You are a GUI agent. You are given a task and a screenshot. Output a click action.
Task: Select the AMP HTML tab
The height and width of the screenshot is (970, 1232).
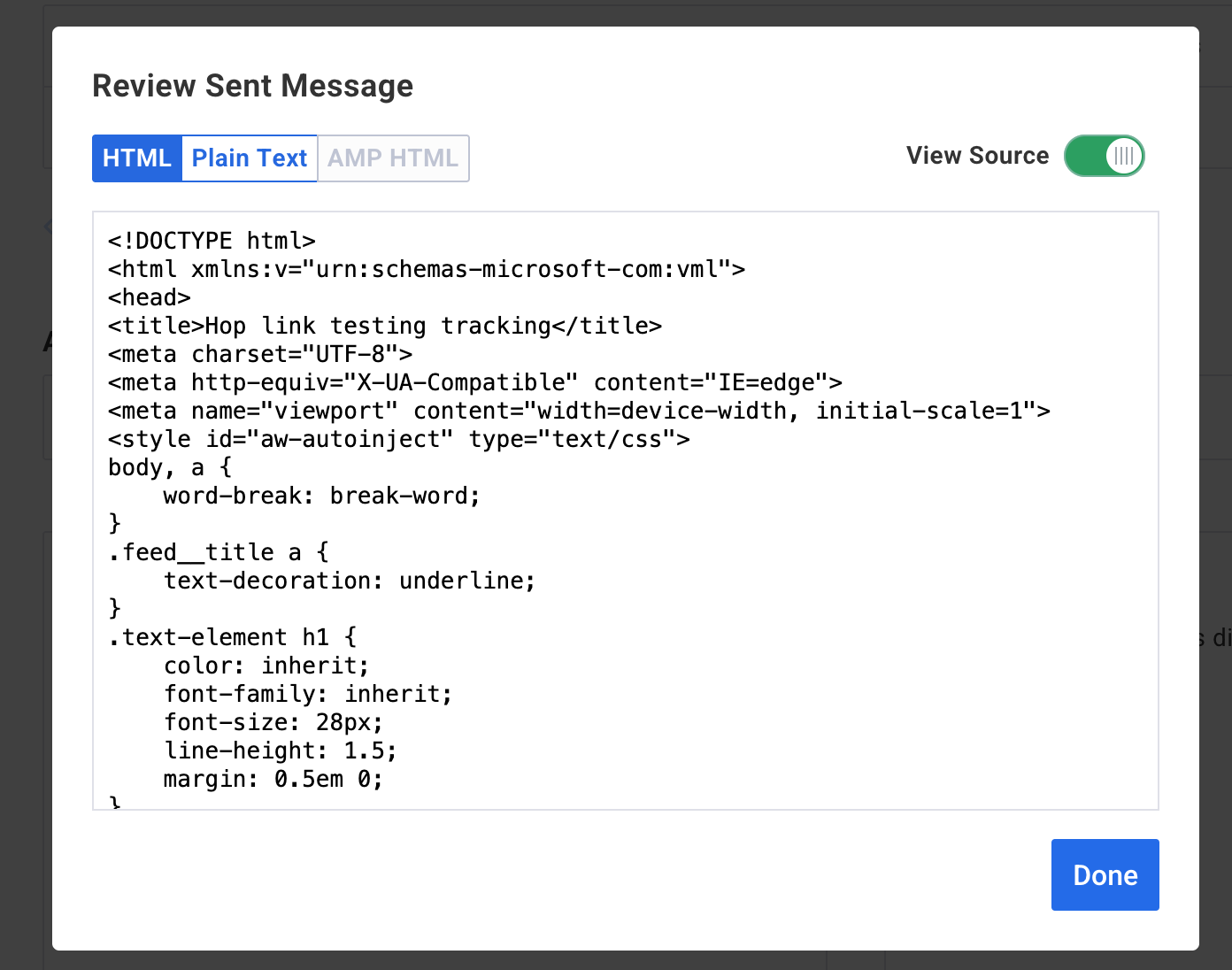[x=393, y=158]
